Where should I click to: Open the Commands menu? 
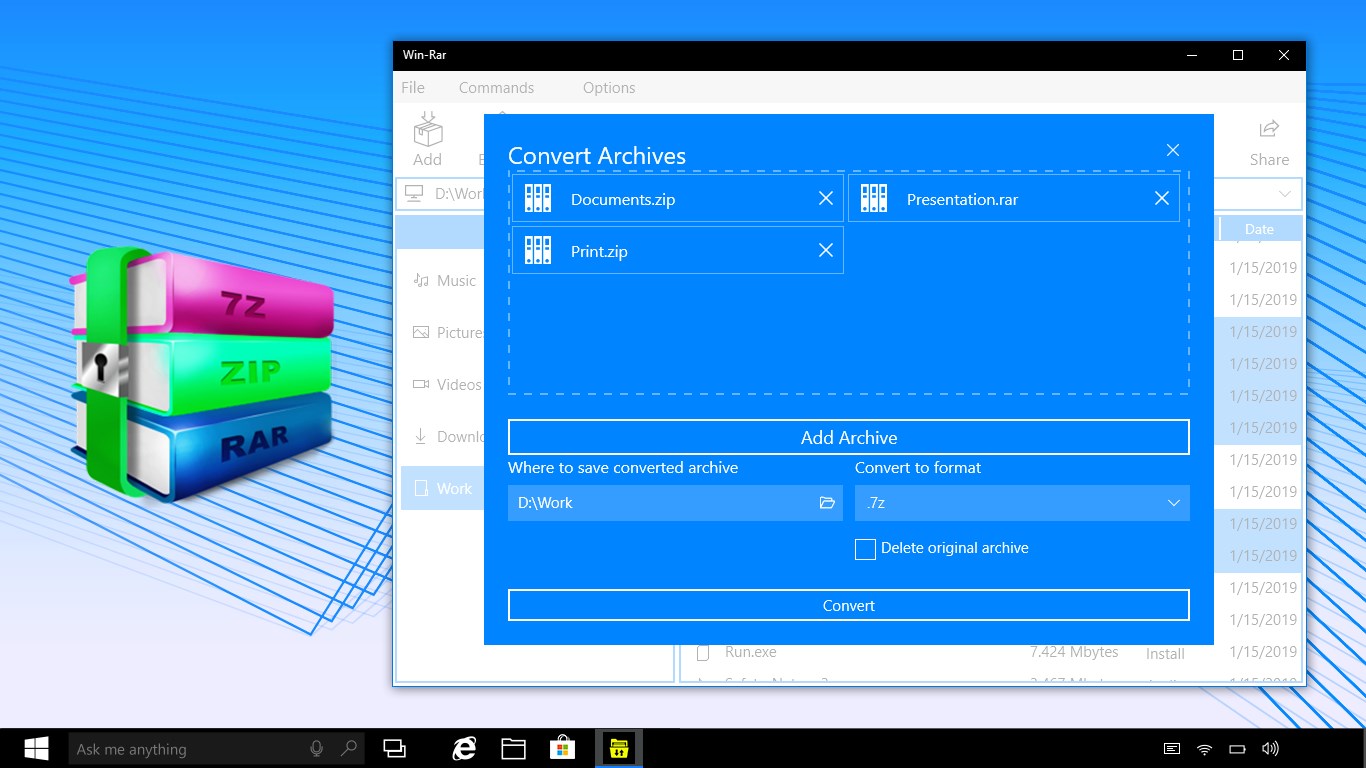pos(496,88)
